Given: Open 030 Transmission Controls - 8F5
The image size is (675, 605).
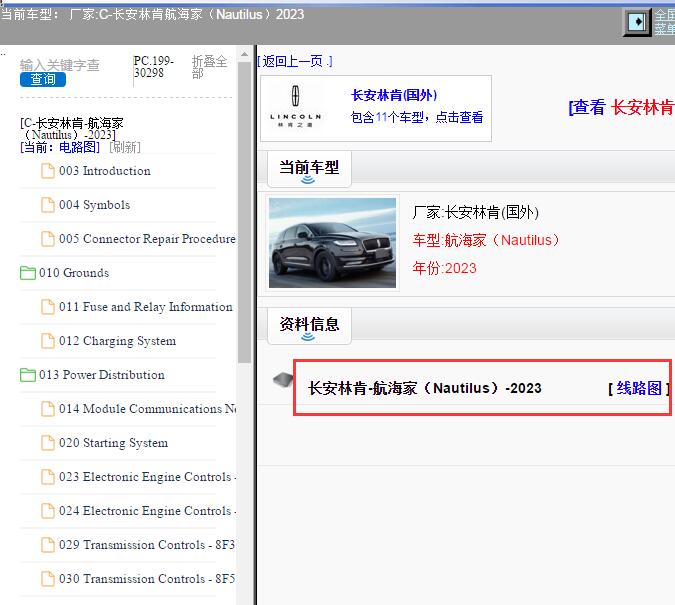Looking at the screenshot, I should pos(147,579).
